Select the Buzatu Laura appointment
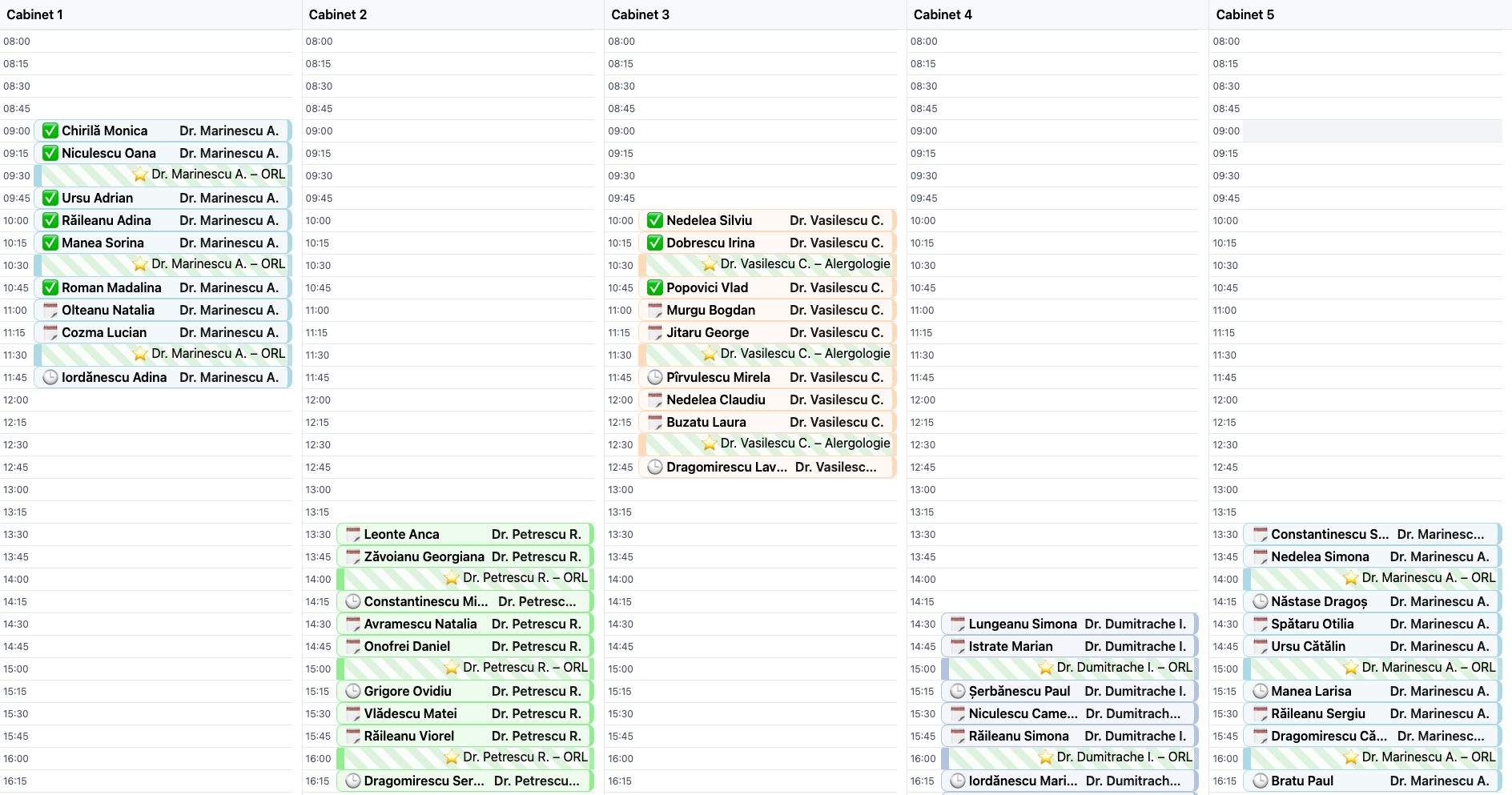Image resolution: width=1512 pixels, height=795 pixels. (x=767, y=422)
